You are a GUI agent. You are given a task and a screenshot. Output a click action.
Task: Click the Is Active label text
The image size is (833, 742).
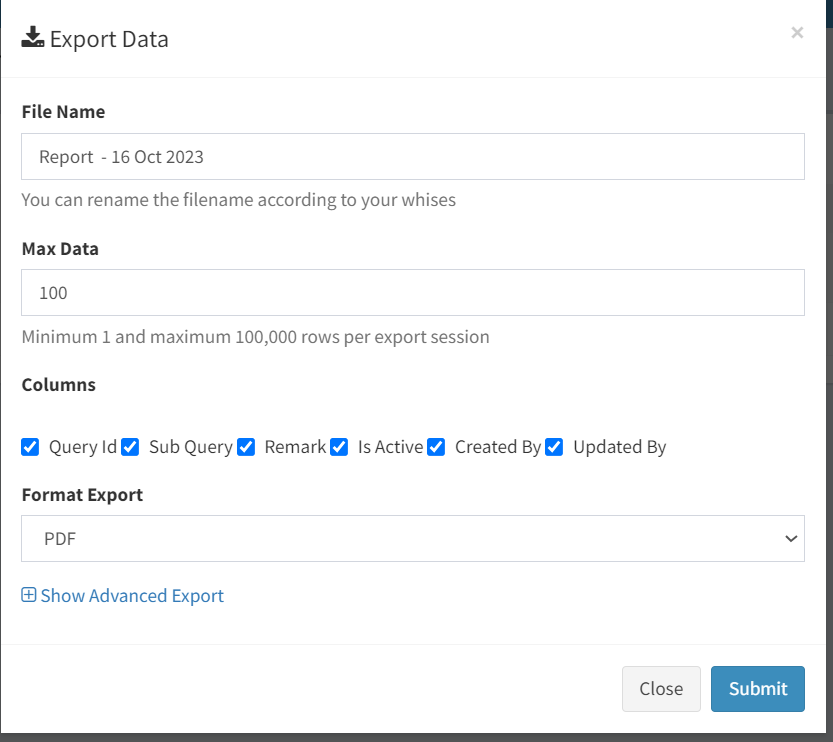point(390,447)
